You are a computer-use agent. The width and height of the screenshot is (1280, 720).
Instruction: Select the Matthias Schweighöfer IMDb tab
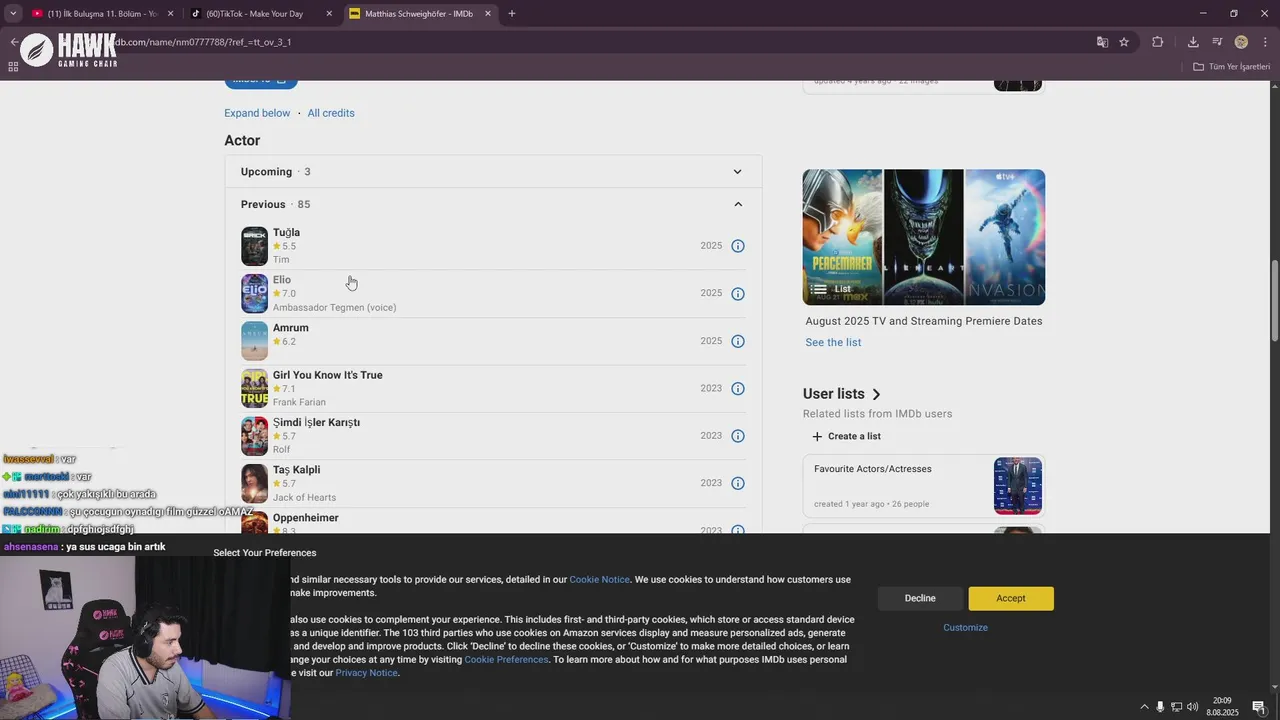coord(420,14)
